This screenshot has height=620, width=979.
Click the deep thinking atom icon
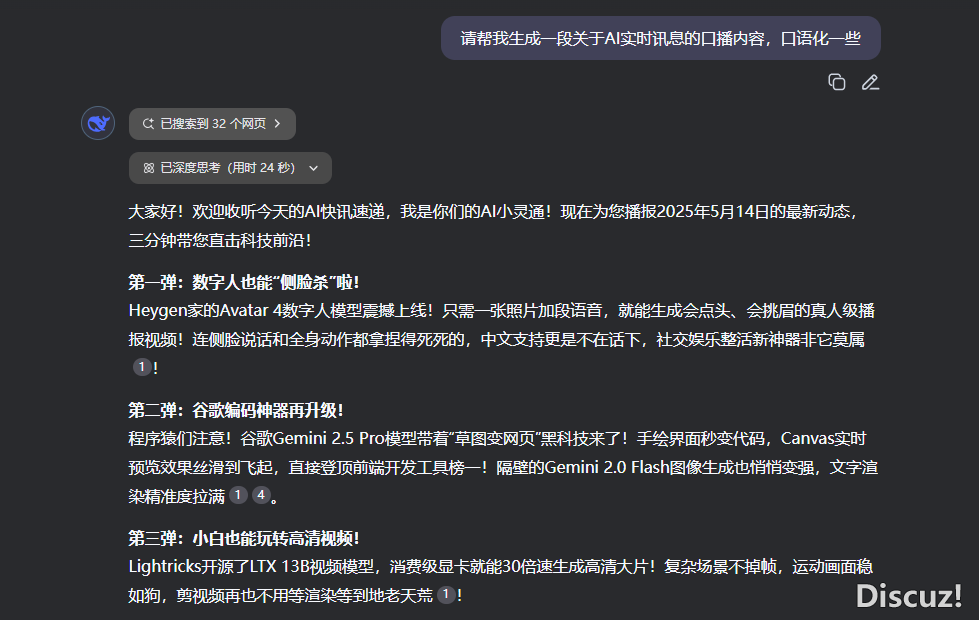click(149, 168)
